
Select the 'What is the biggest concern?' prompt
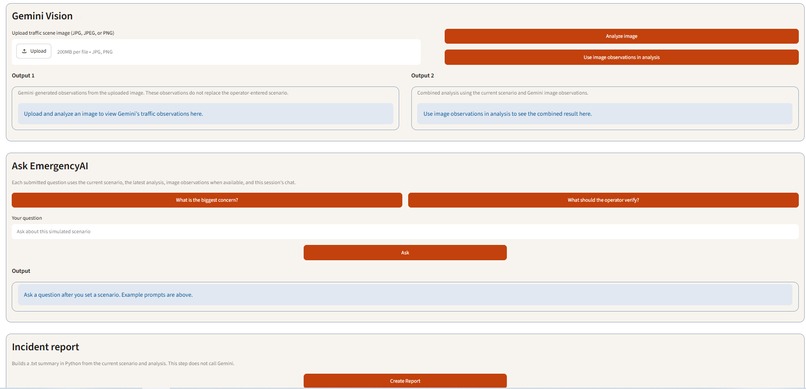coord(207,200)
